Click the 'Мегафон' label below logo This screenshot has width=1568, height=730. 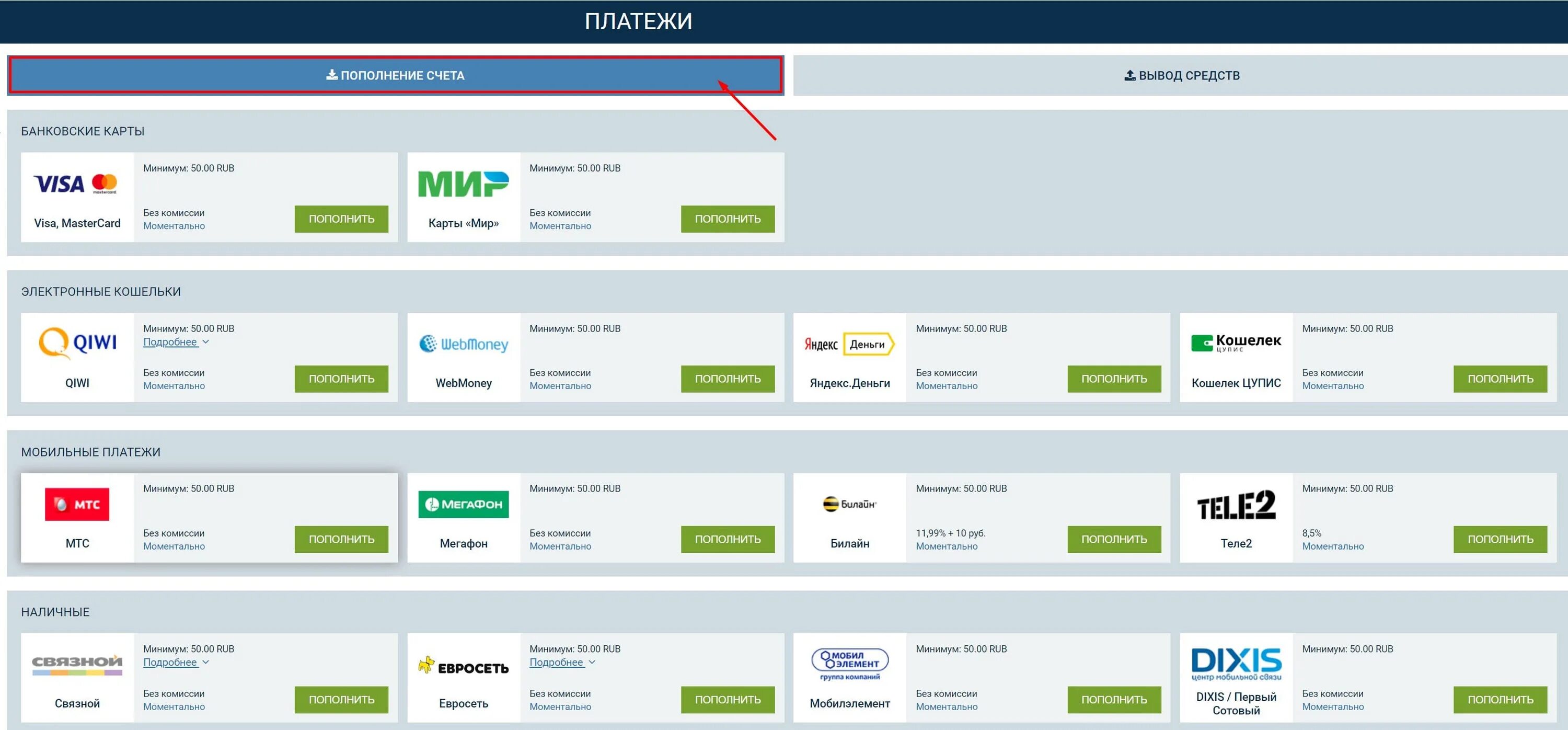(463, 544)
